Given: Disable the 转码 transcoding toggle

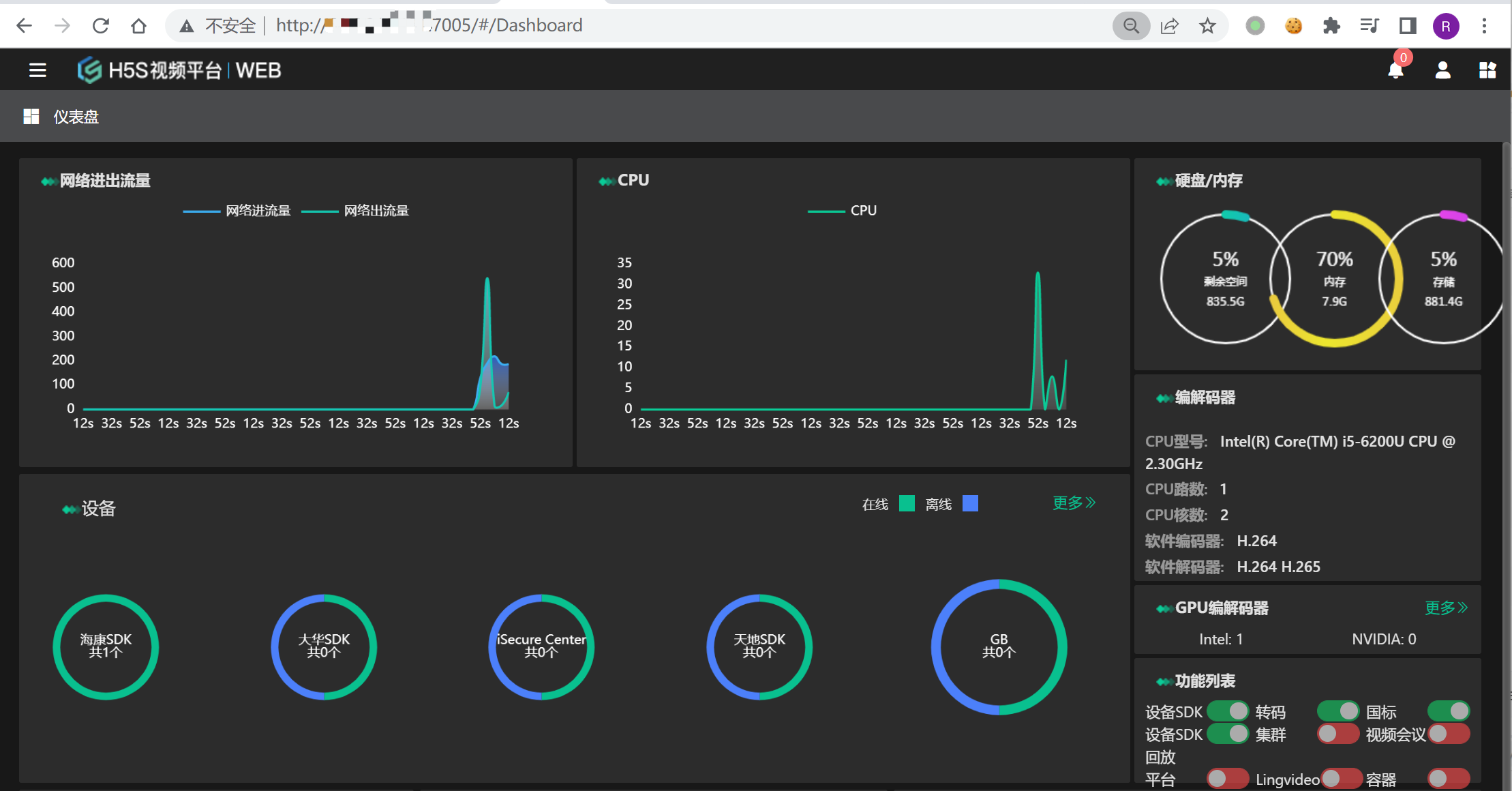Looking at the screenshot, I should (x=1338, y=711).
